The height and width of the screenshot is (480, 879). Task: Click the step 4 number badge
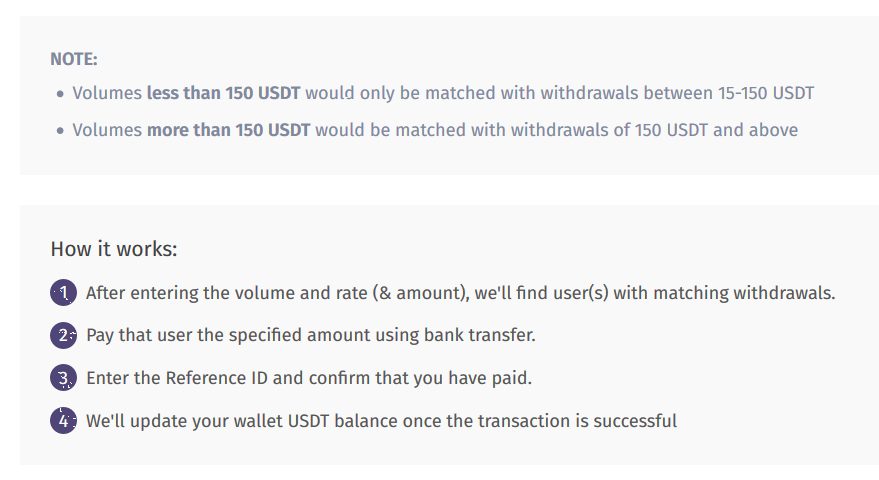click(x=63, y=421)
